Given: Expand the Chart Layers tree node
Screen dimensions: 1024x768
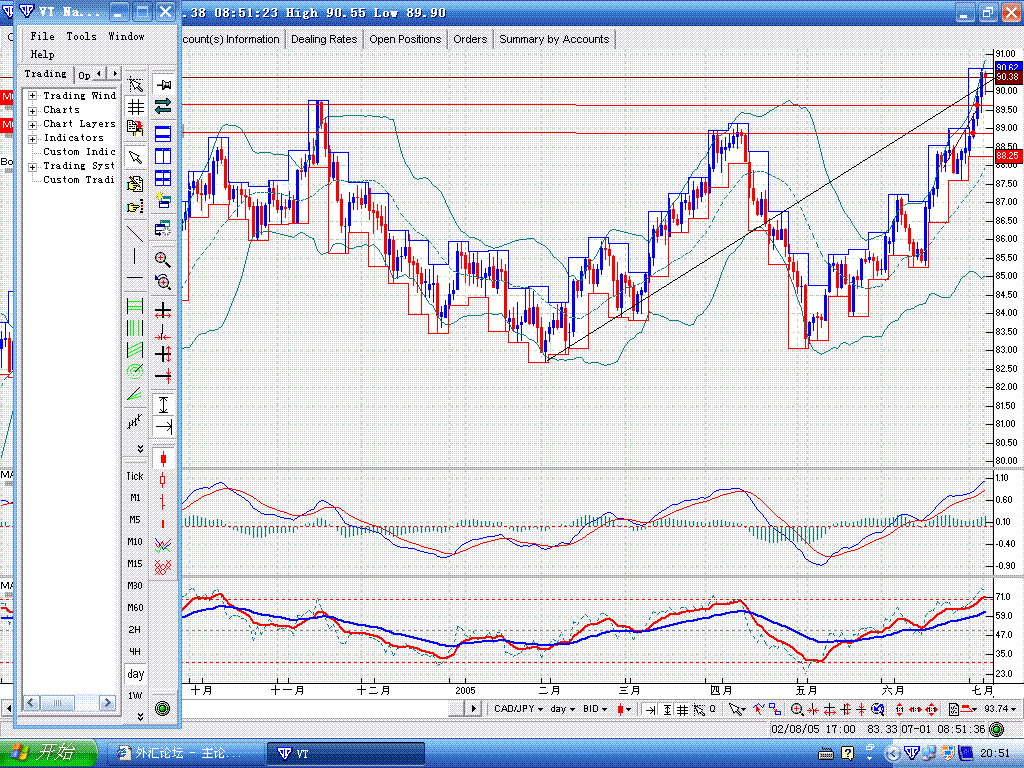Looking at the screenshot, I should [x=33, y=124].
